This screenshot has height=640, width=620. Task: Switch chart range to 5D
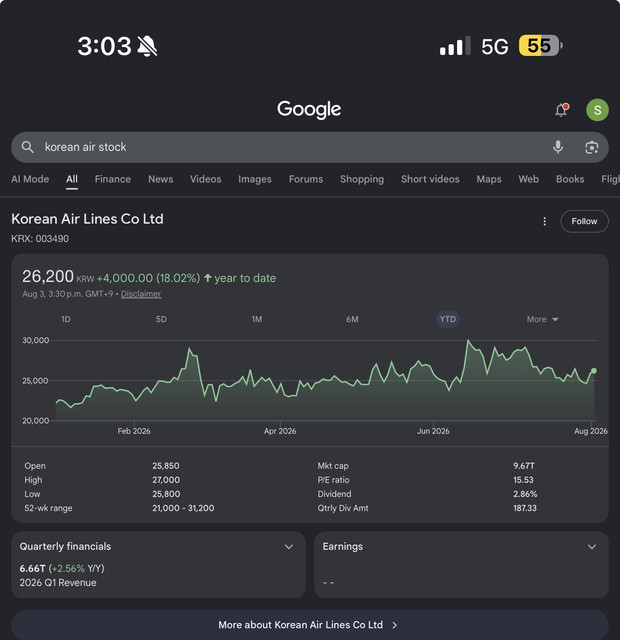161,319
